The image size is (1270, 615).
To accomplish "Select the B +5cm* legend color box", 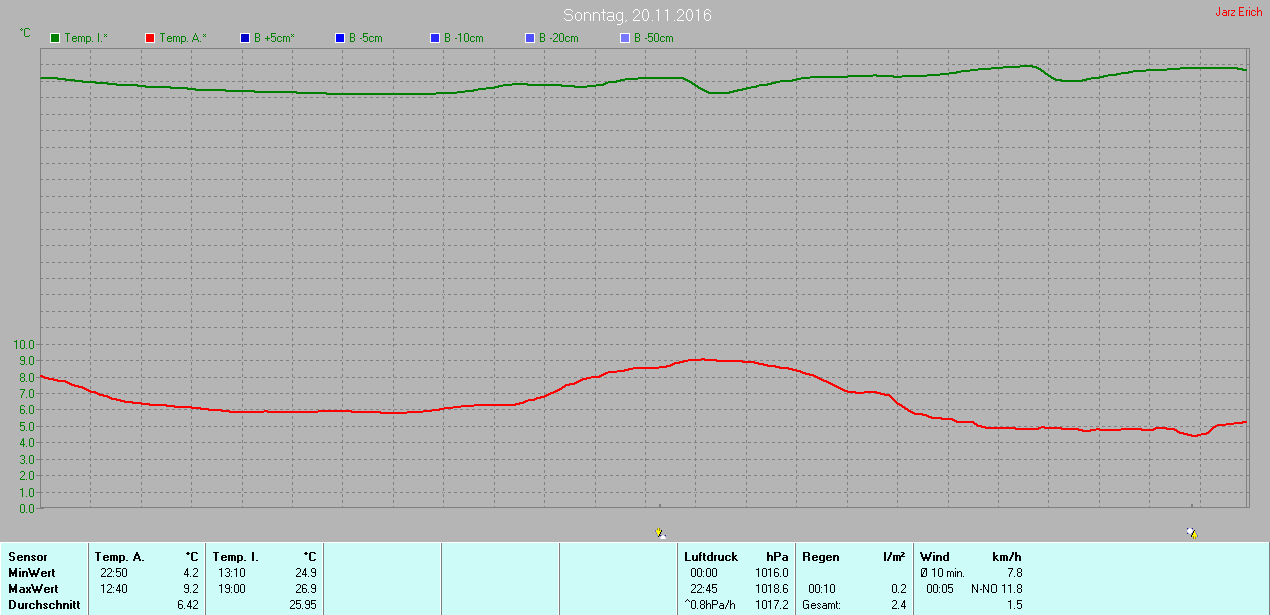I will 245,38.
